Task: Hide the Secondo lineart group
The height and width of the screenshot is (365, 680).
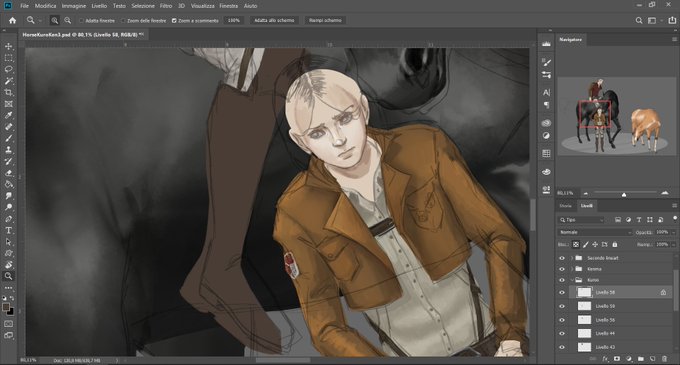Action: pos(562,258)
